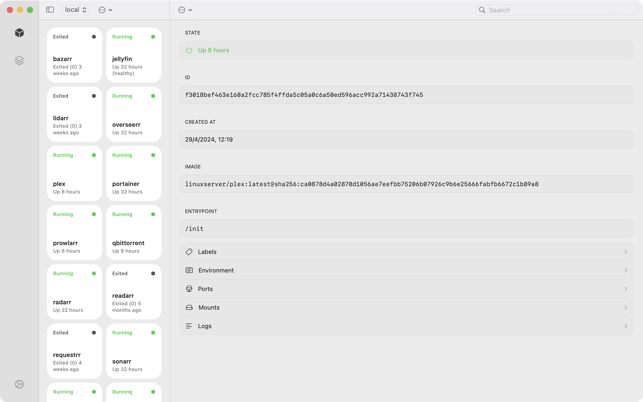
Task: Select the requestrr container card
Action: (75, 351)
